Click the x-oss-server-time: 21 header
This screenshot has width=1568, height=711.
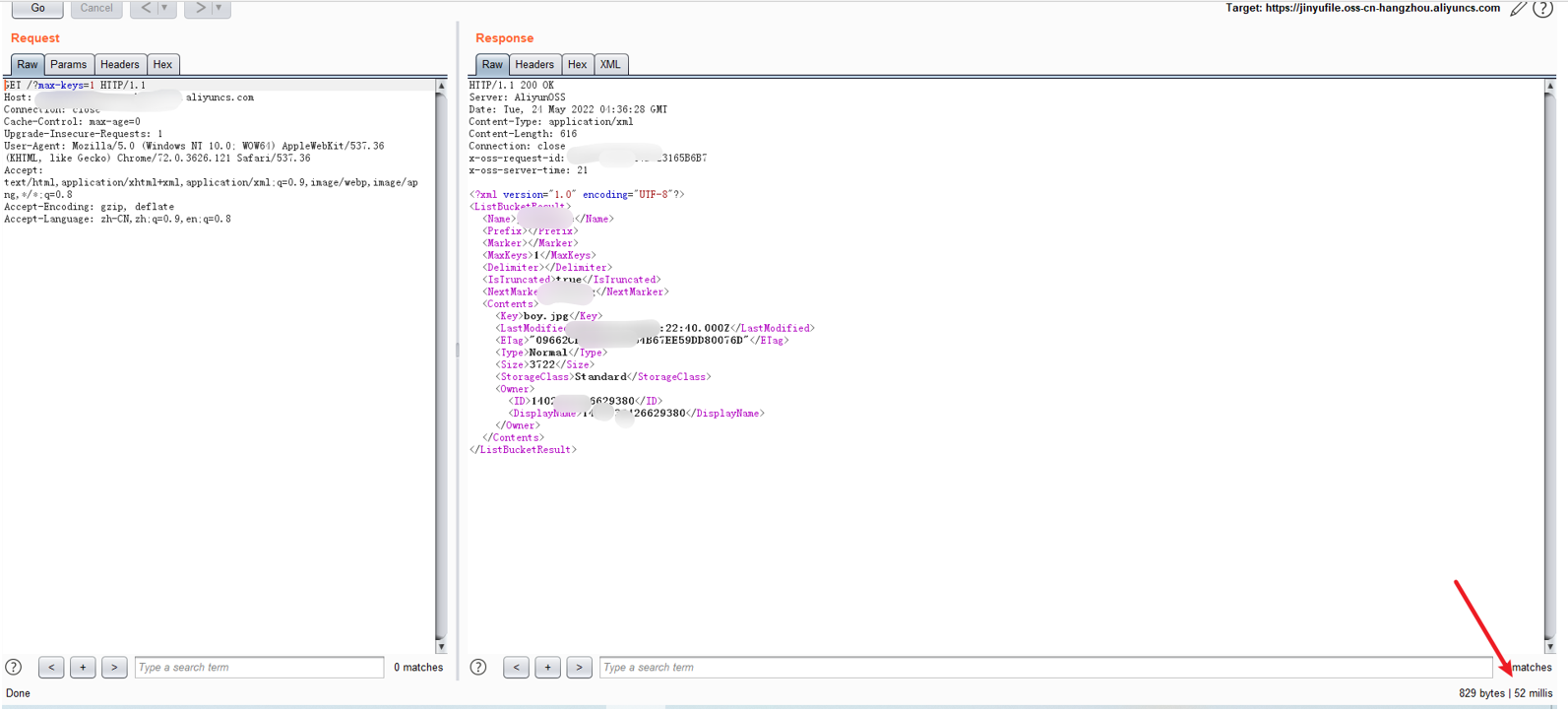(x=529, y=170)
